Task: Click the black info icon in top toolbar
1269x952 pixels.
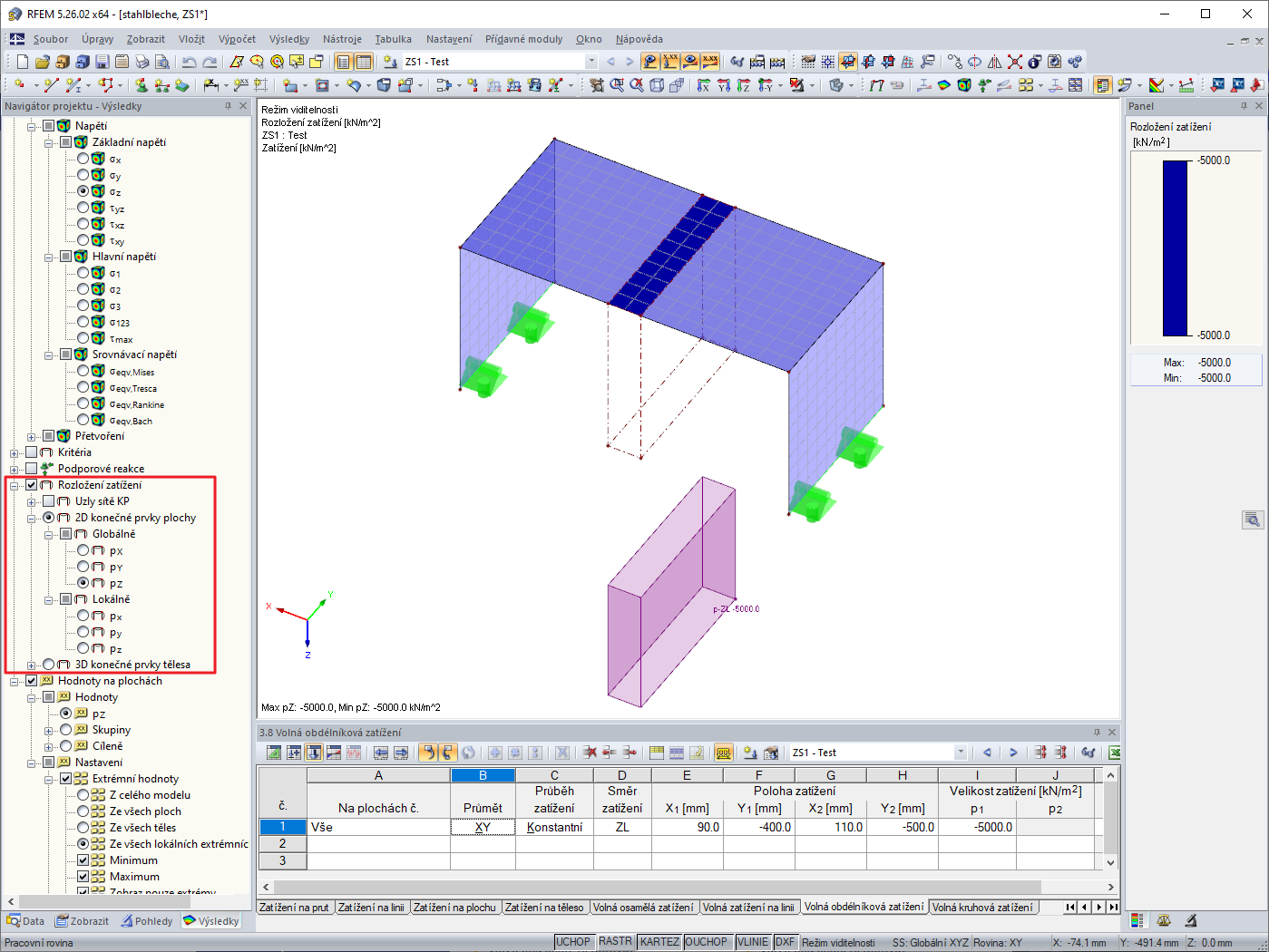Action: click(1035, 62)
